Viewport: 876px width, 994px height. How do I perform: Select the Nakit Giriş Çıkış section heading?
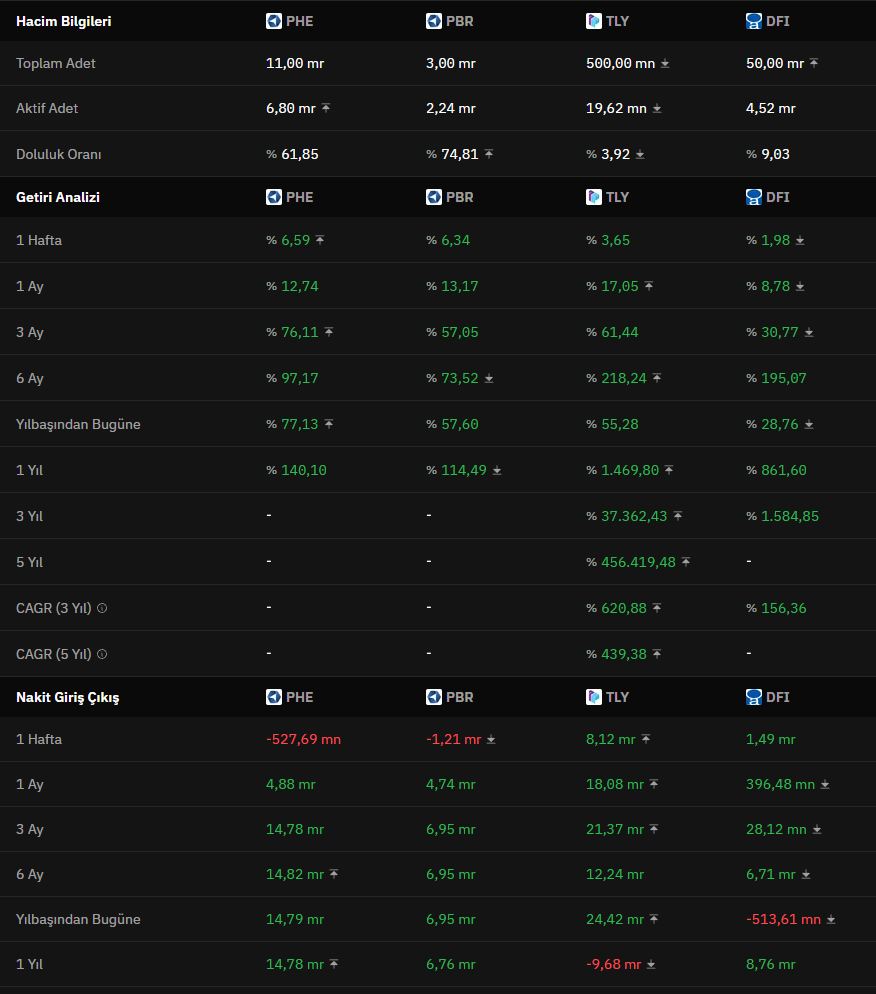[x=67, y=697]
